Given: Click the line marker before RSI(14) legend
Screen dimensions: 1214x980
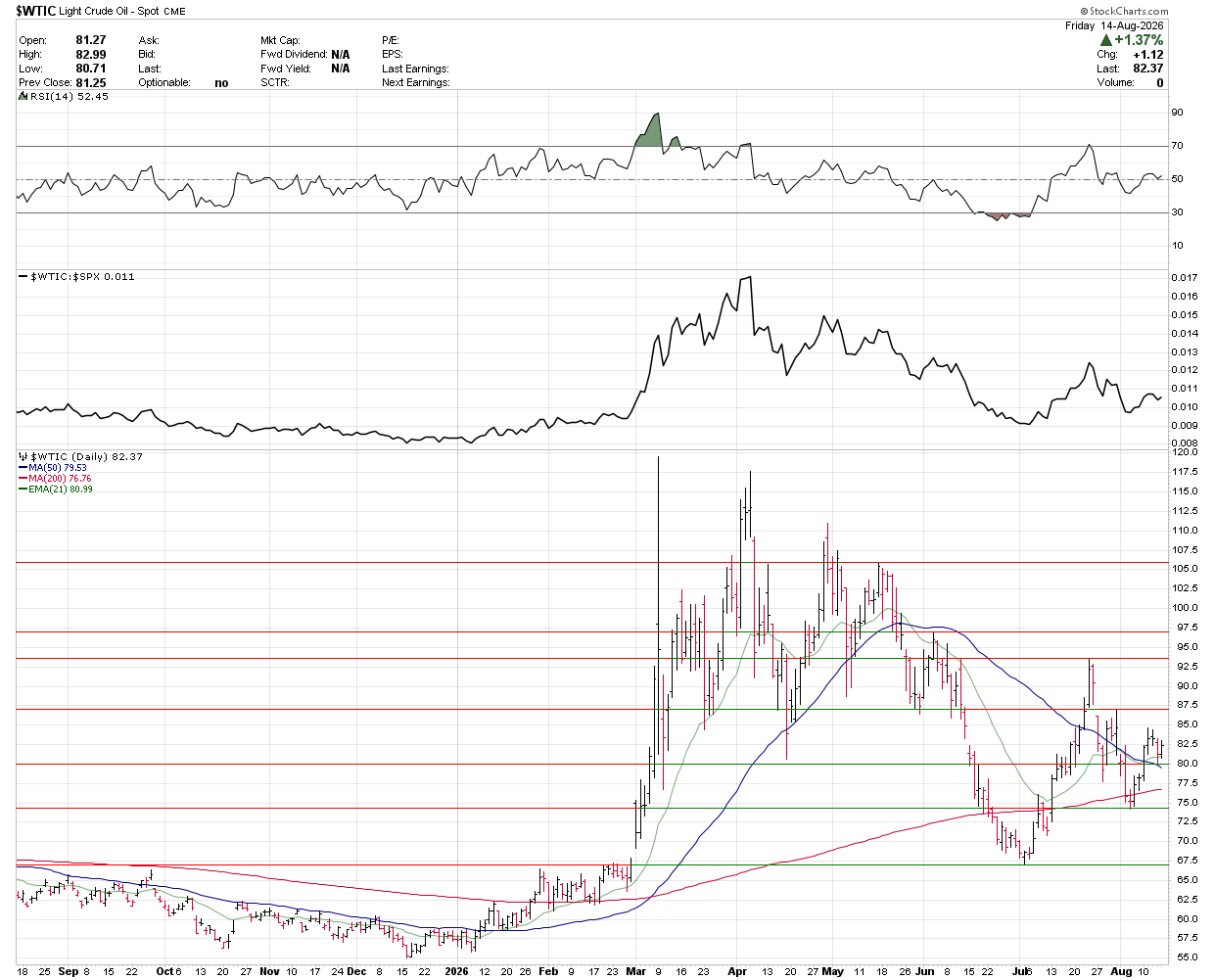Looking at the screenshot, I should (x=23, y=97).
